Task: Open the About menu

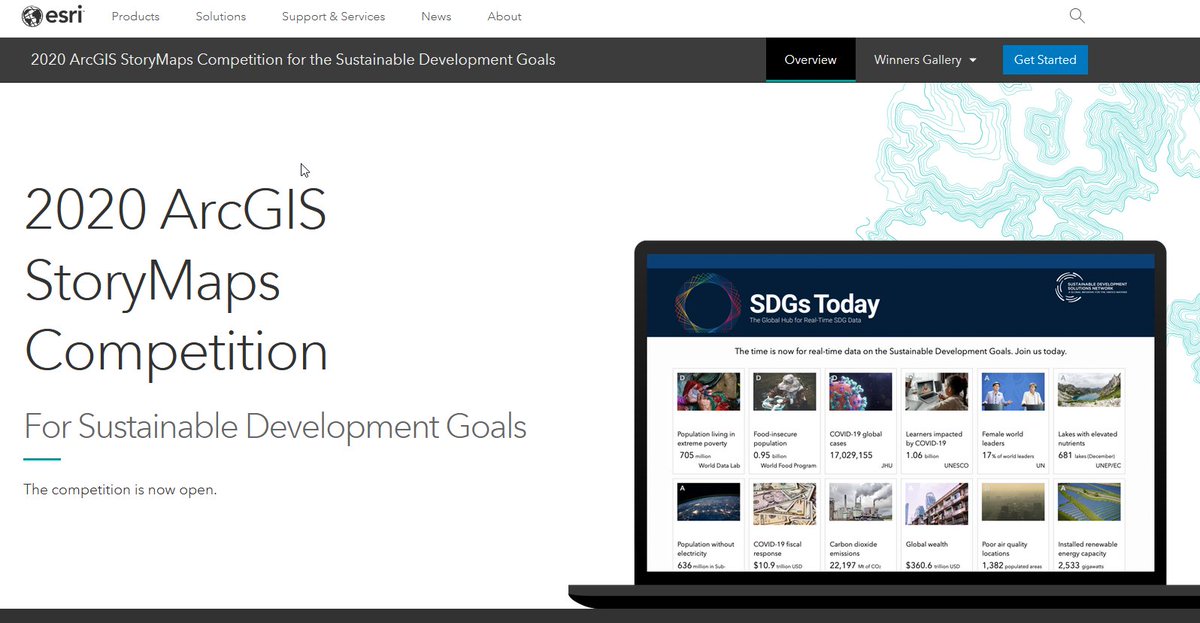Action: point(504,17)
